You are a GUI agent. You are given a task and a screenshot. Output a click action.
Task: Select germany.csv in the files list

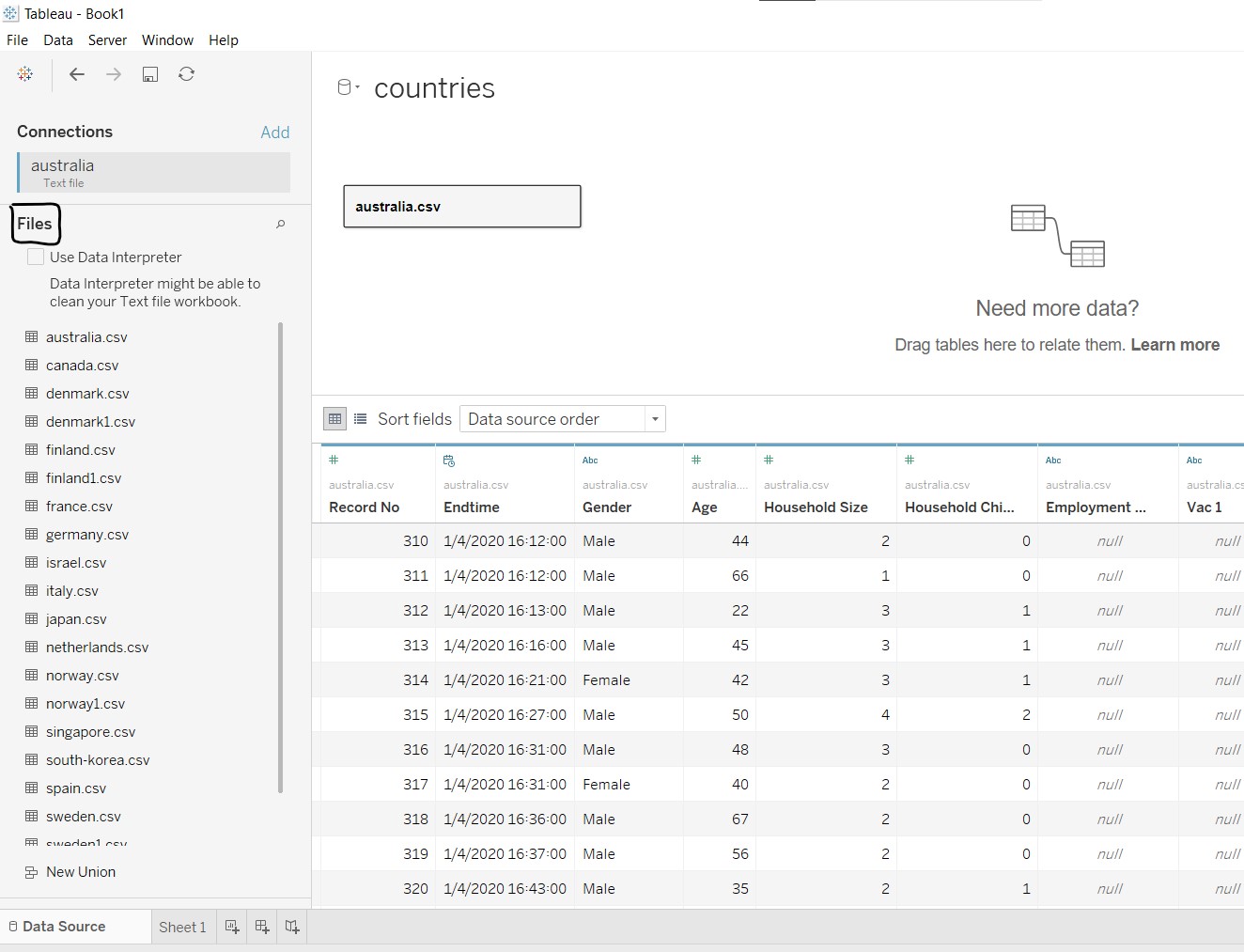click(86, 535)
